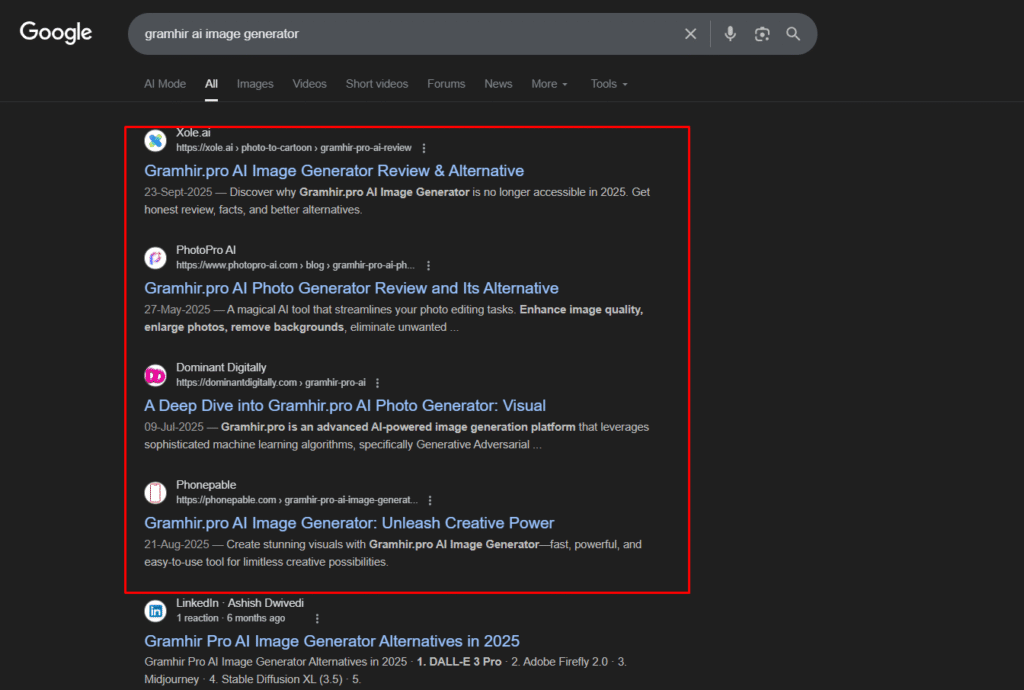Open the More filters dropdown
This screenshot has width=1024, height=690.
coord(549,84)
